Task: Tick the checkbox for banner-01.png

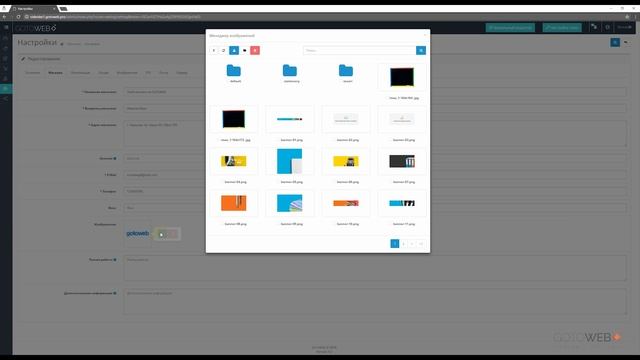Action: click(x=278, y=140)
